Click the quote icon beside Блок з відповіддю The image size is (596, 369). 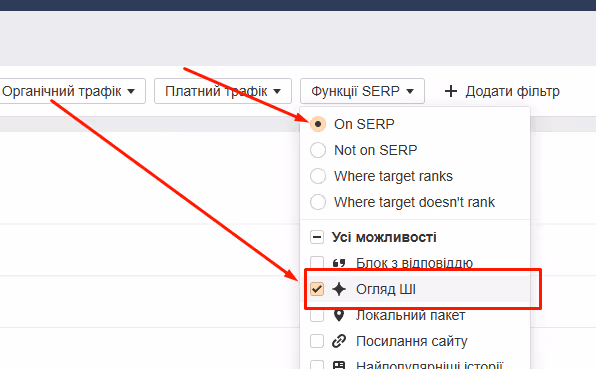339,263
